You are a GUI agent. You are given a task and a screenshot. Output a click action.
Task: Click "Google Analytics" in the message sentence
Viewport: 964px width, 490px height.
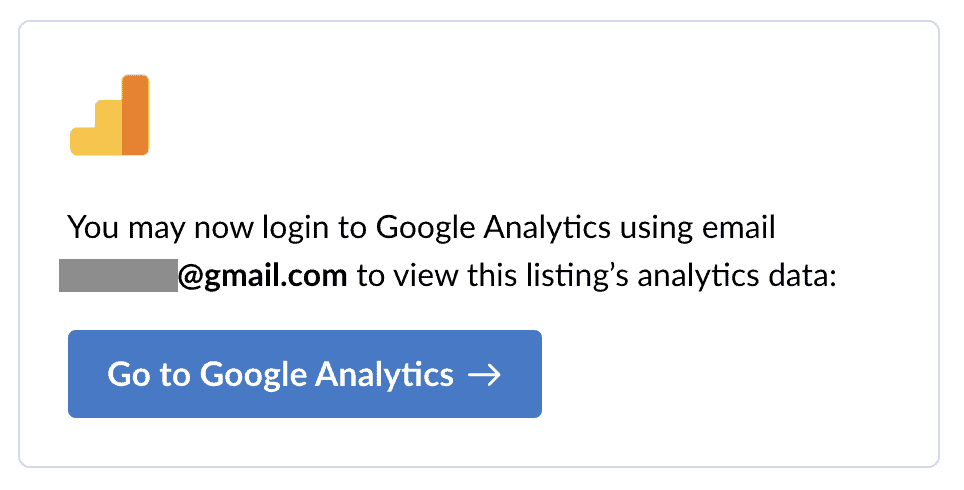pyautogui.click(x=493, y=228)
